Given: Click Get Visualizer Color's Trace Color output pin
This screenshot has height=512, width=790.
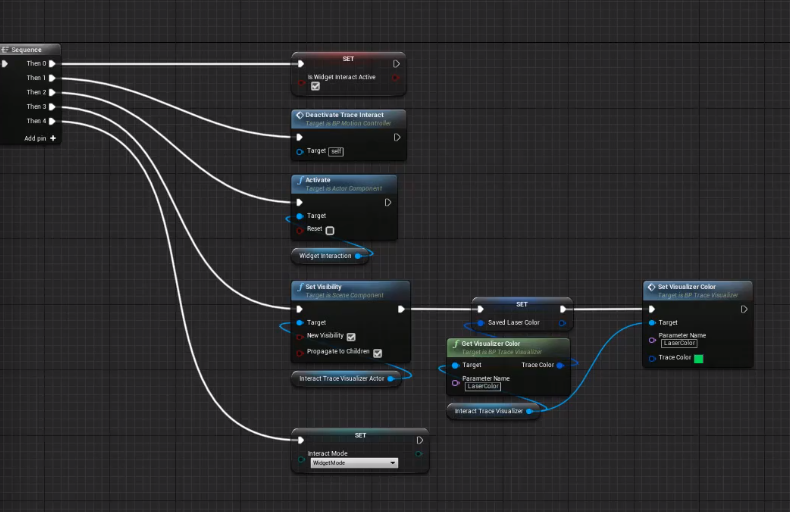Looking at the screenshot, I should point(560,365).
